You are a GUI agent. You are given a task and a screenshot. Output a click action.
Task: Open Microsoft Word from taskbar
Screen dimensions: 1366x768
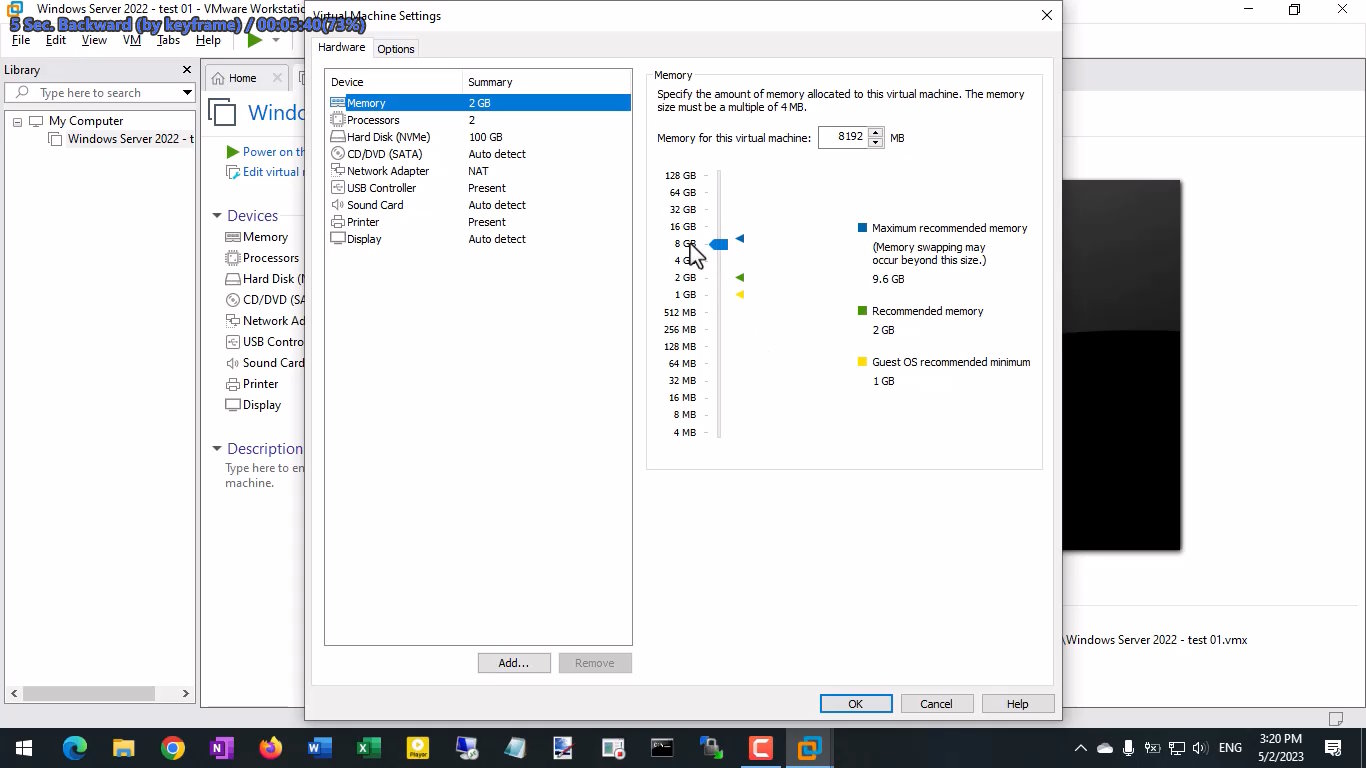[319, 747]
